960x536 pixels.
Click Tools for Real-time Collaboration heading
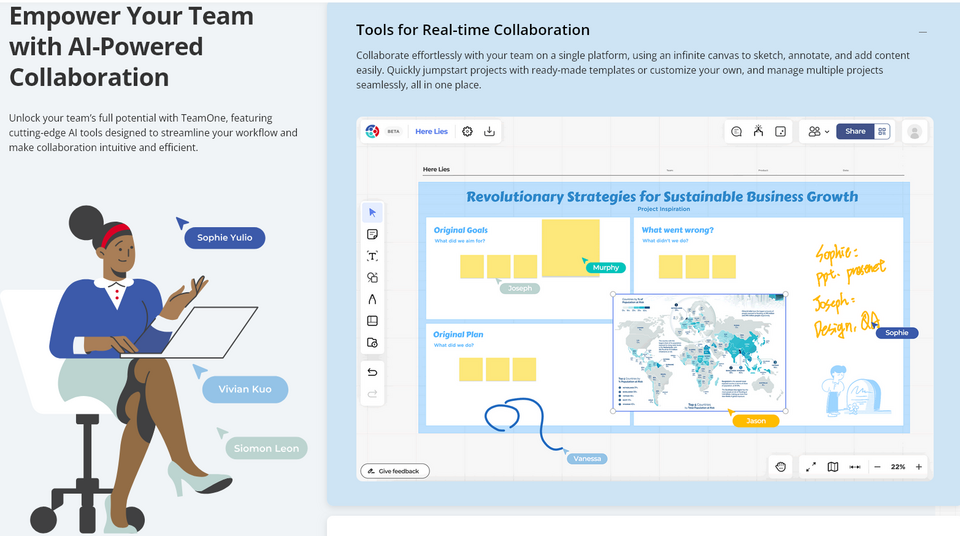pos(473,30)
